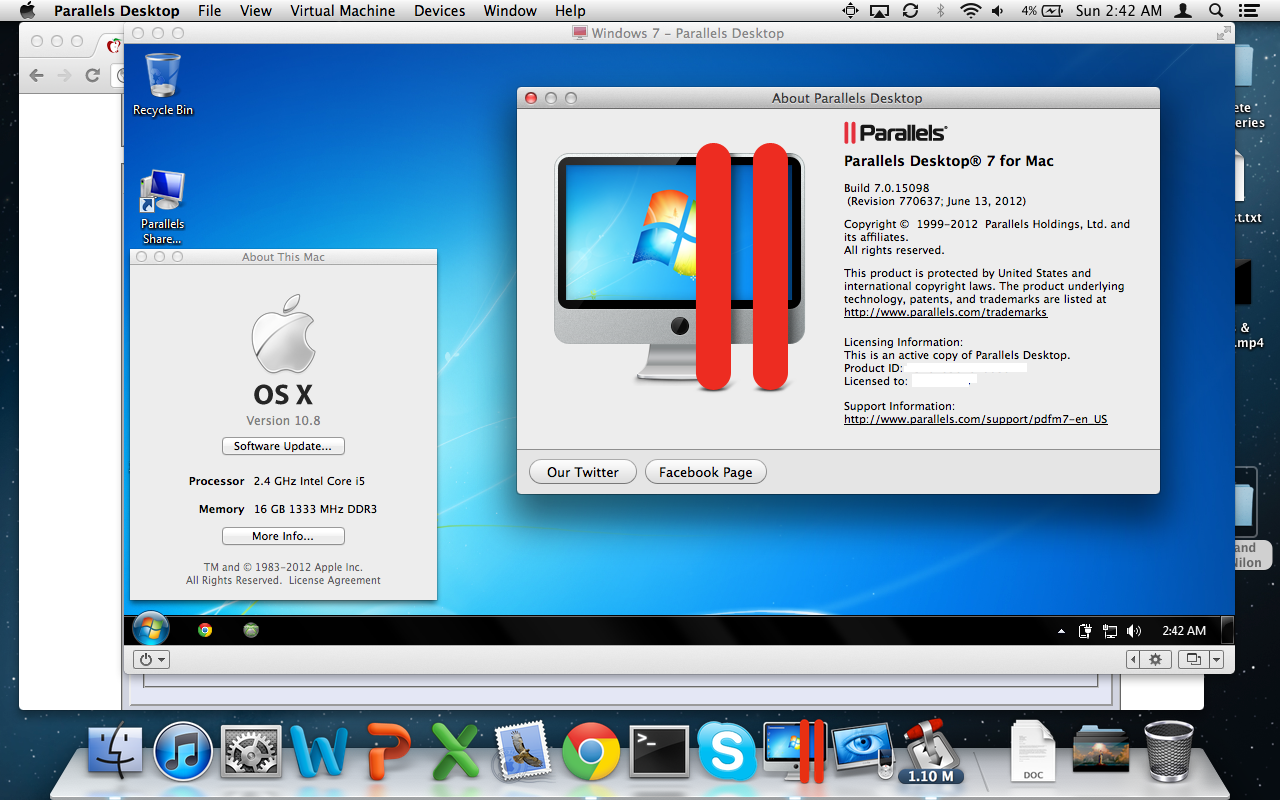This screenshot has width=1280, height=800.
Task: Show hidden Windows tray icons arrow
Action: pyautogui.click(x=1062, y=632)
